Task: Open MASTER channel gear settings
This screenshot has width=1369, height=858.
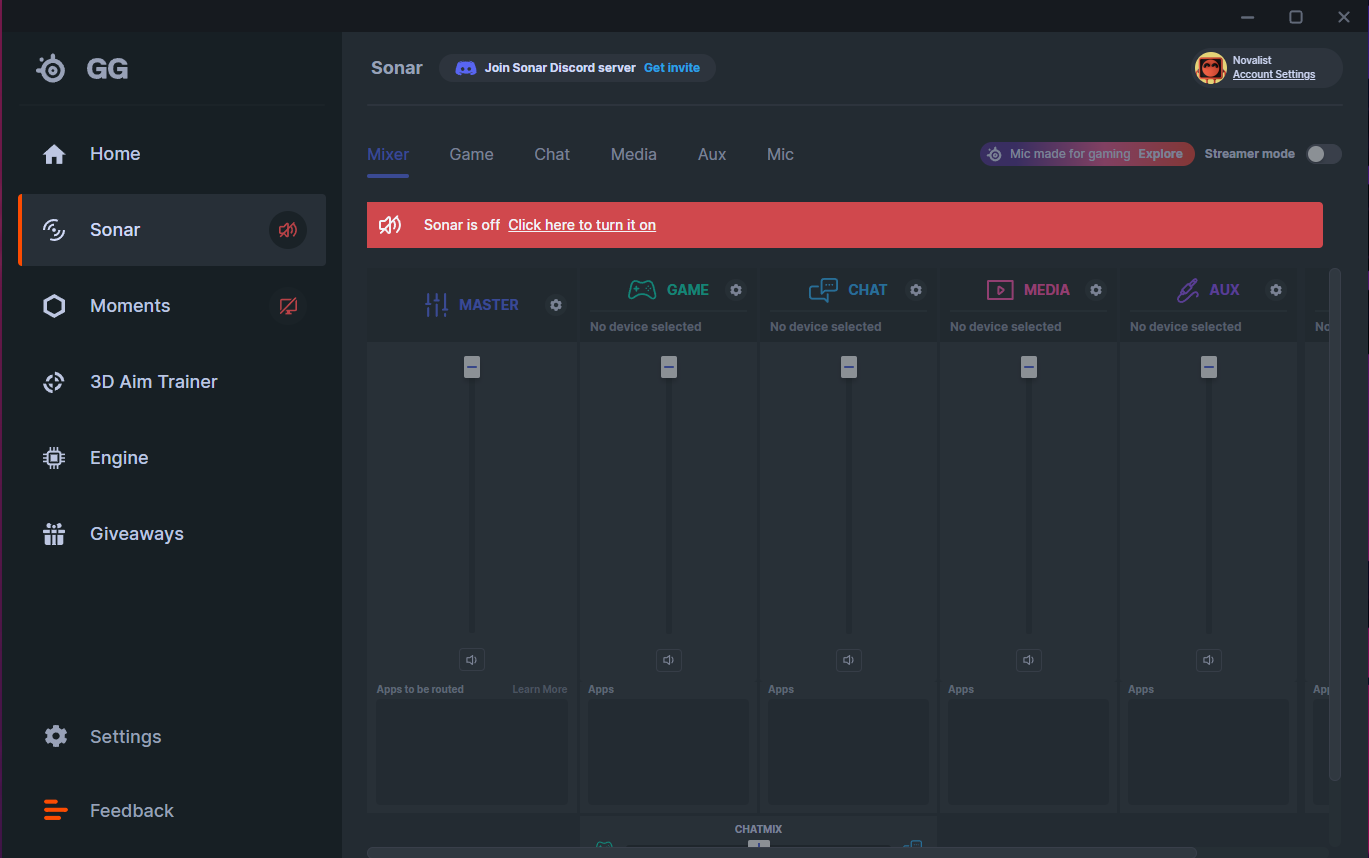Action: 556,305
